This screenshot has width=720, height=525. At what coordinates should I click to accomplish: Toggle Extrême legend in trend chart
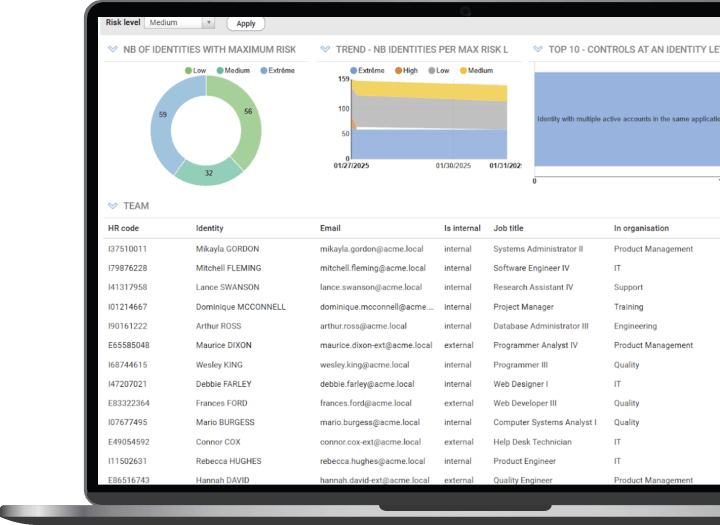tap(367, 70)
